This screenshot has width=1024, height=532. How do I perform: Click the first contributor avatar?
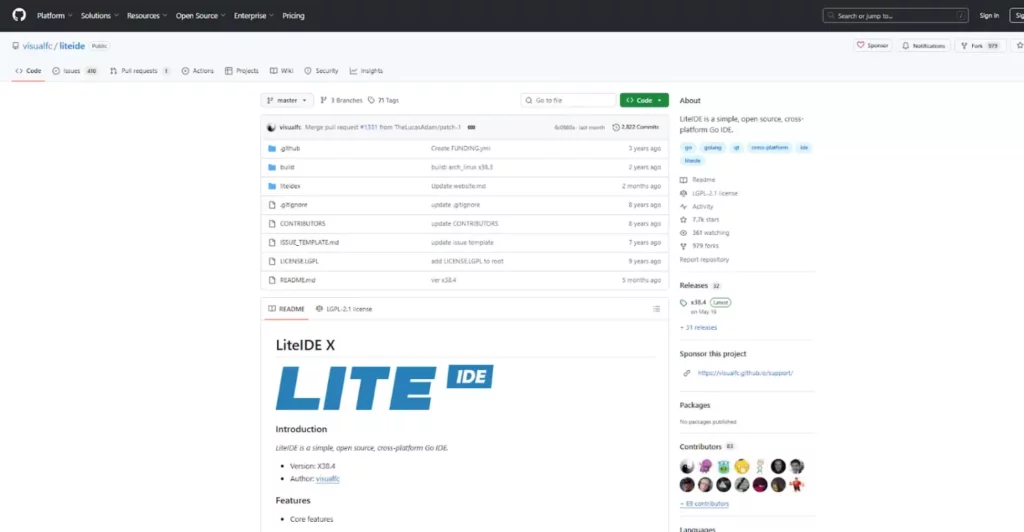(x=687, y=466)
